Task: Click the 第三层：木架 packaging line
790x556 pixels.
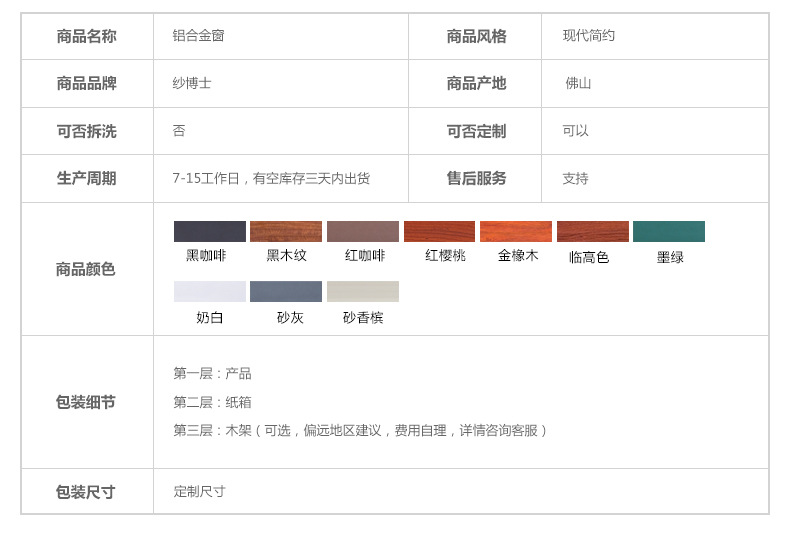Action: click(x=361, y=430)
